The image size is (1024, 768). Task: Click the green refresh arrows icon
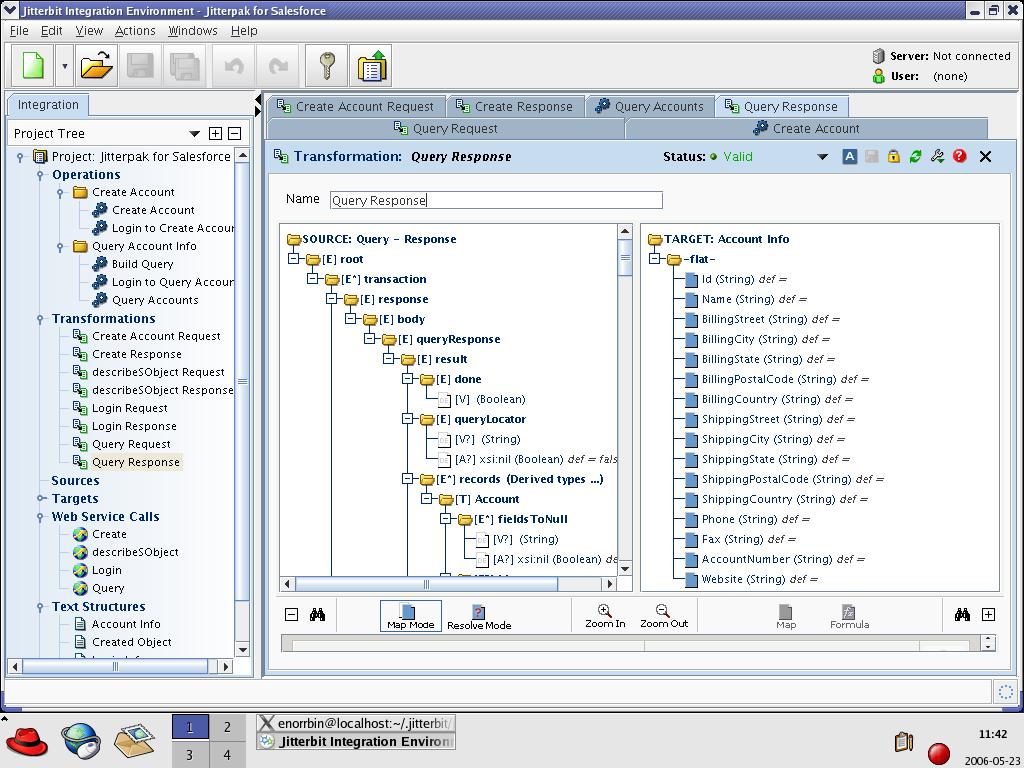tap(915, 156)
